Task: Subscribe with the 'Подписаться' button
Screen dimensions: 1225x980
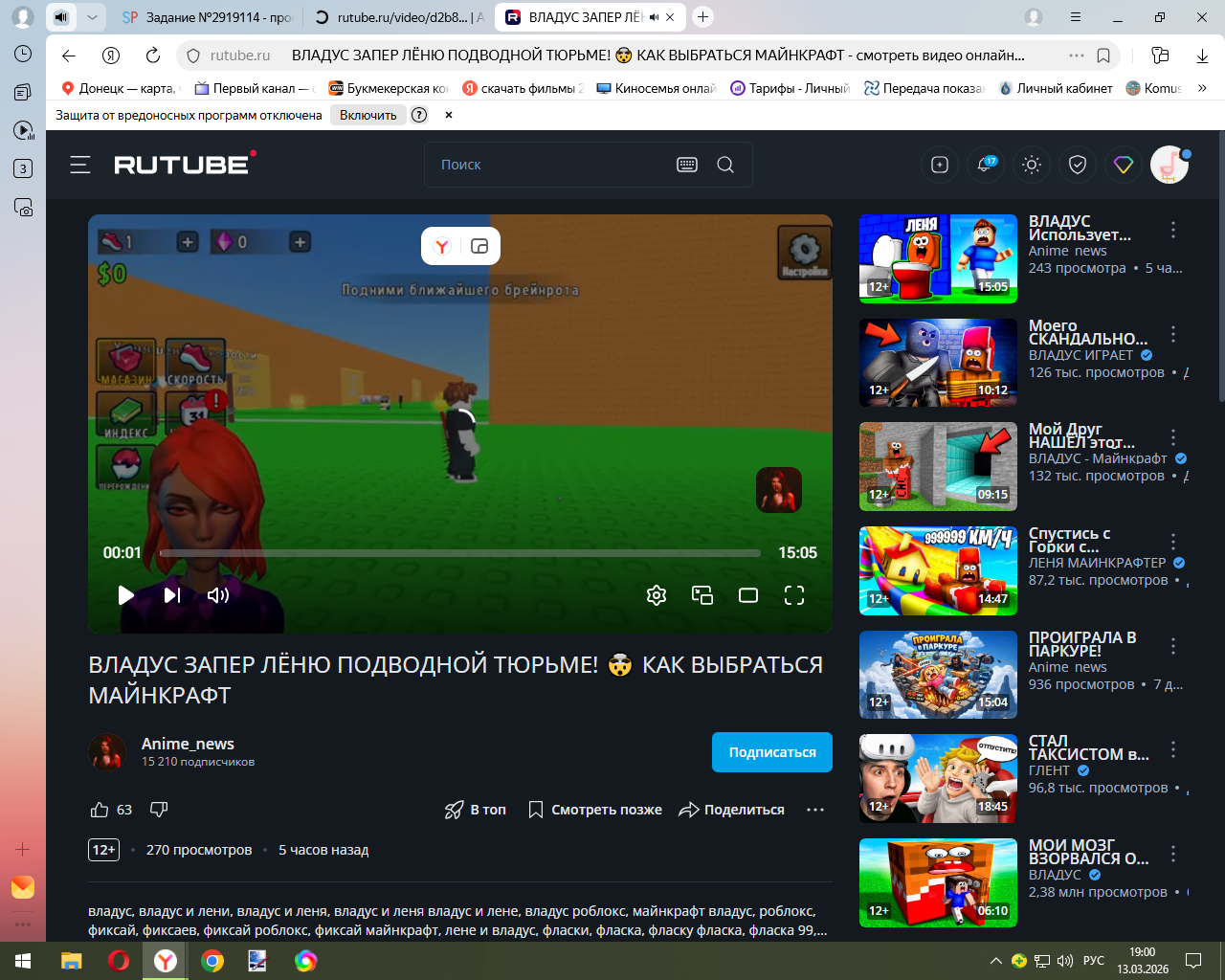Action: tap(772, 752)
